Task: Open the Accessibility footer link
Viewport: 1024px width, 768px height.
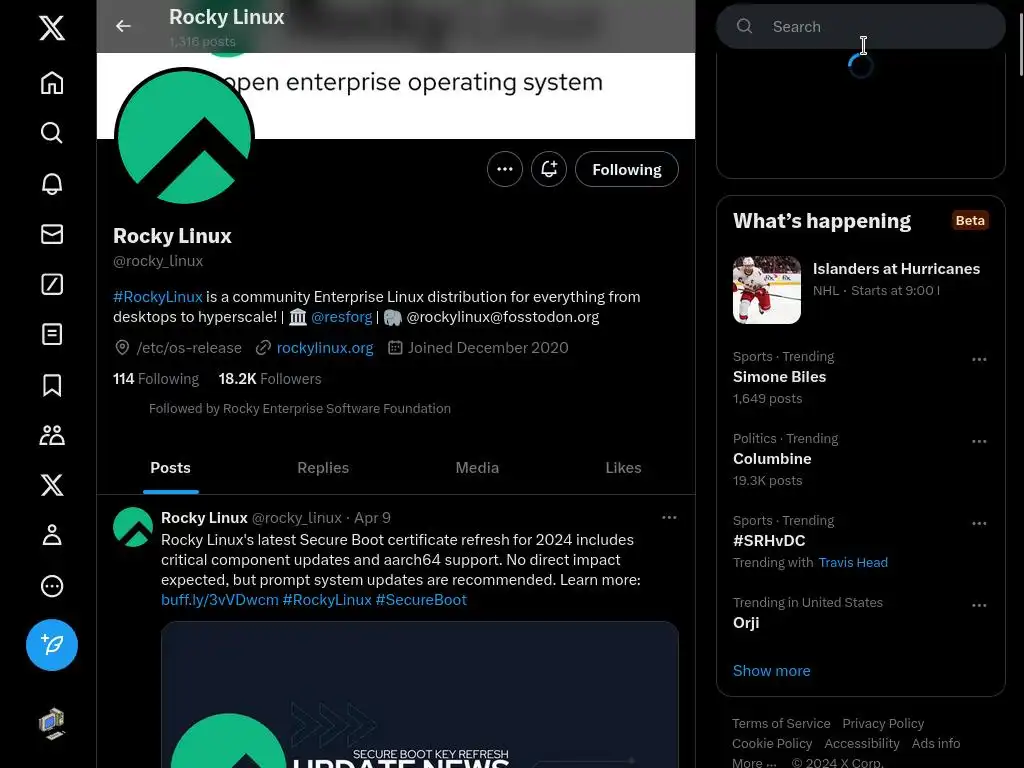Action: click(x=861, y=744)
